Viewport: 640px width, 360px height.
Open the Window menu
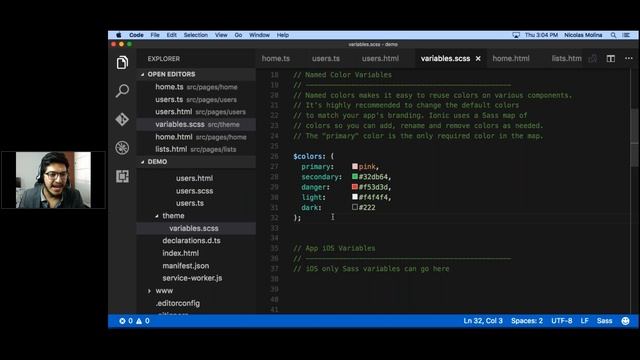point(259,35)
